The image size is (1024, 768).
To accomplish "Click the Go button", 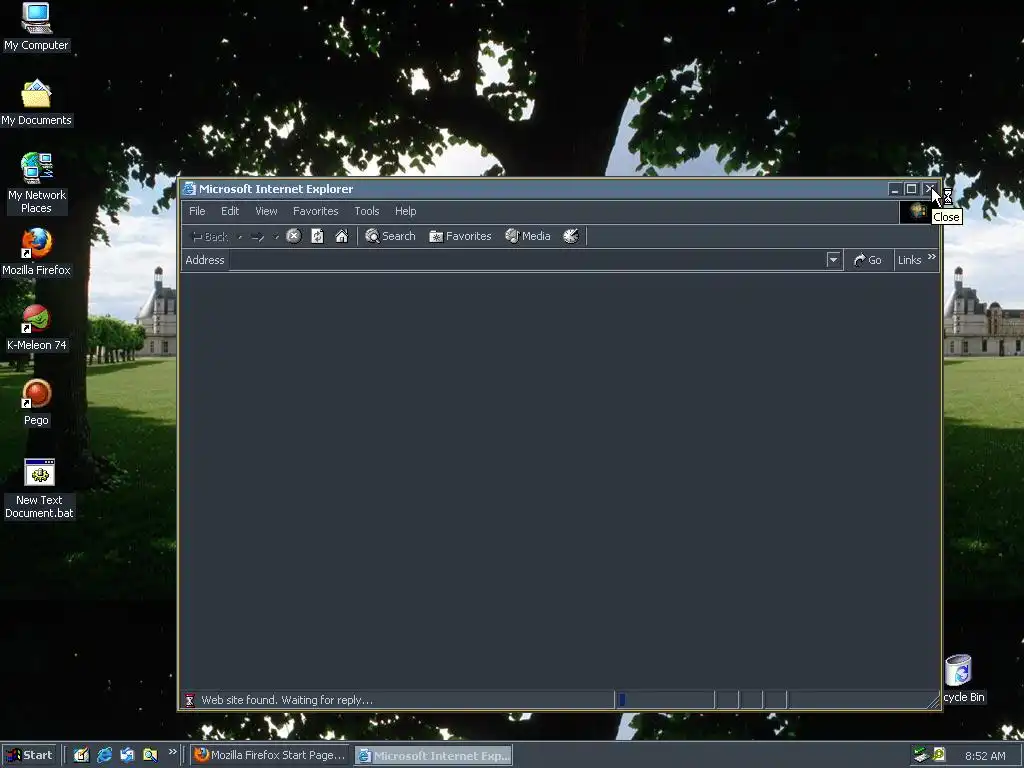I will tap(868, 260).
